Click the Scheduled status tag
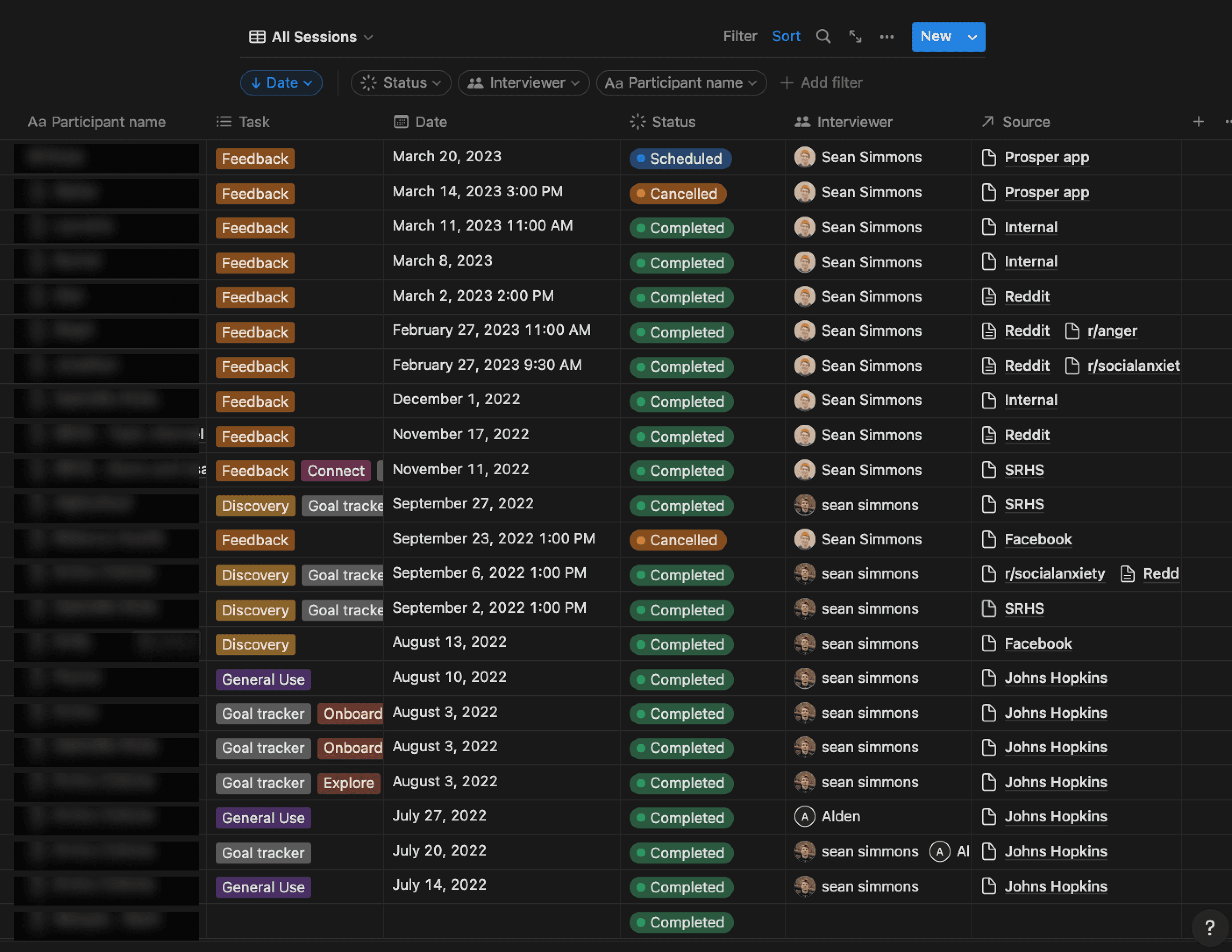The image size is (1232, 952). [x=680, y=159]
